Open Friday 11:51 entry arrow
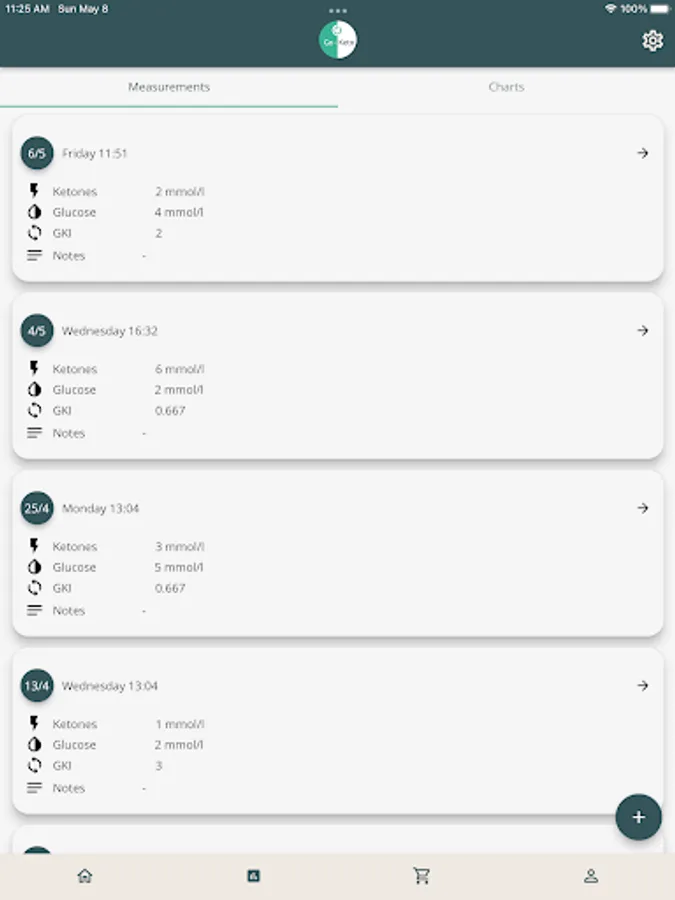 643,153
